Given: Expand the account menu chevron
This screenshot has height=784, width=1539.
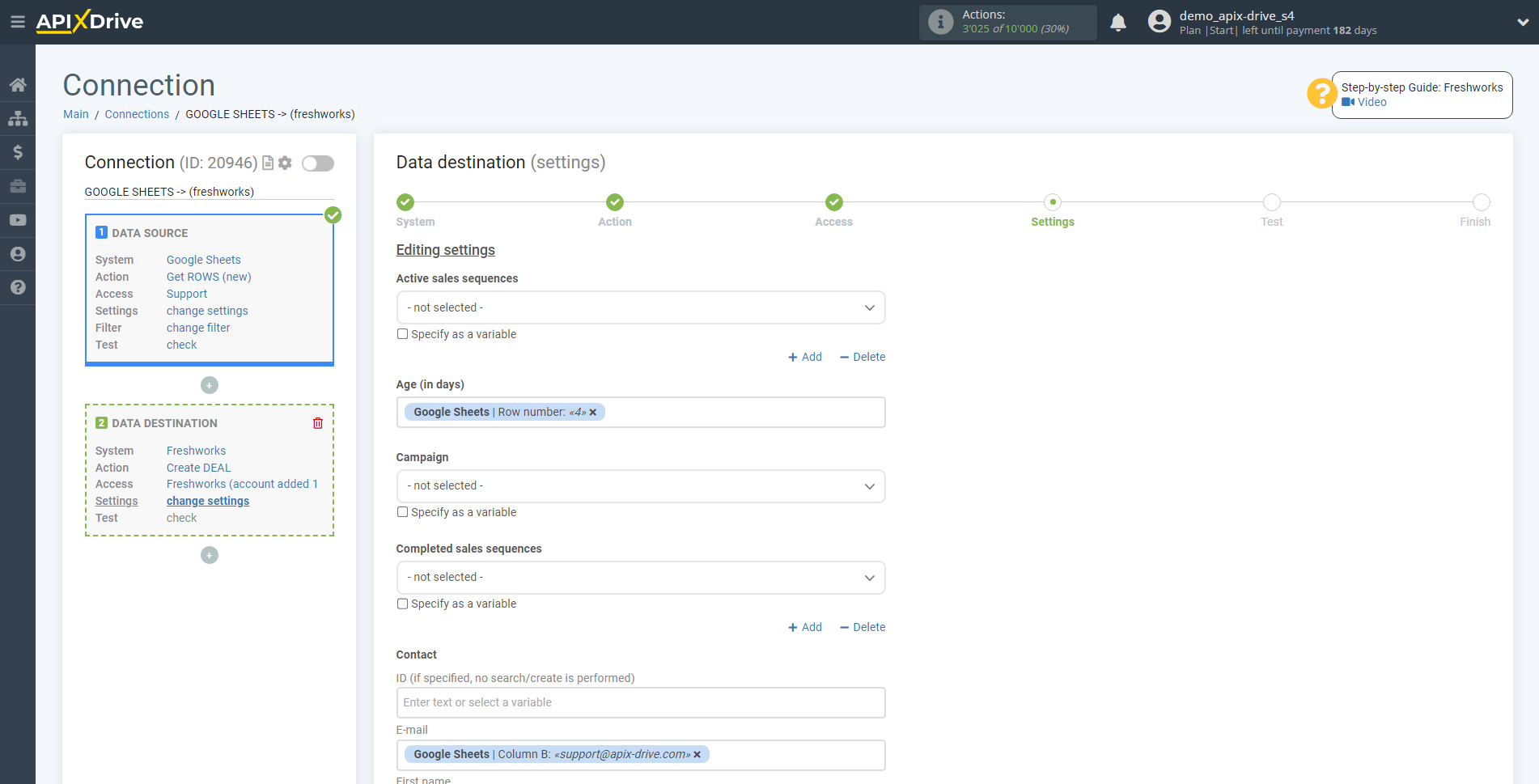Looking at the screenshot, I should (1522, 23).
